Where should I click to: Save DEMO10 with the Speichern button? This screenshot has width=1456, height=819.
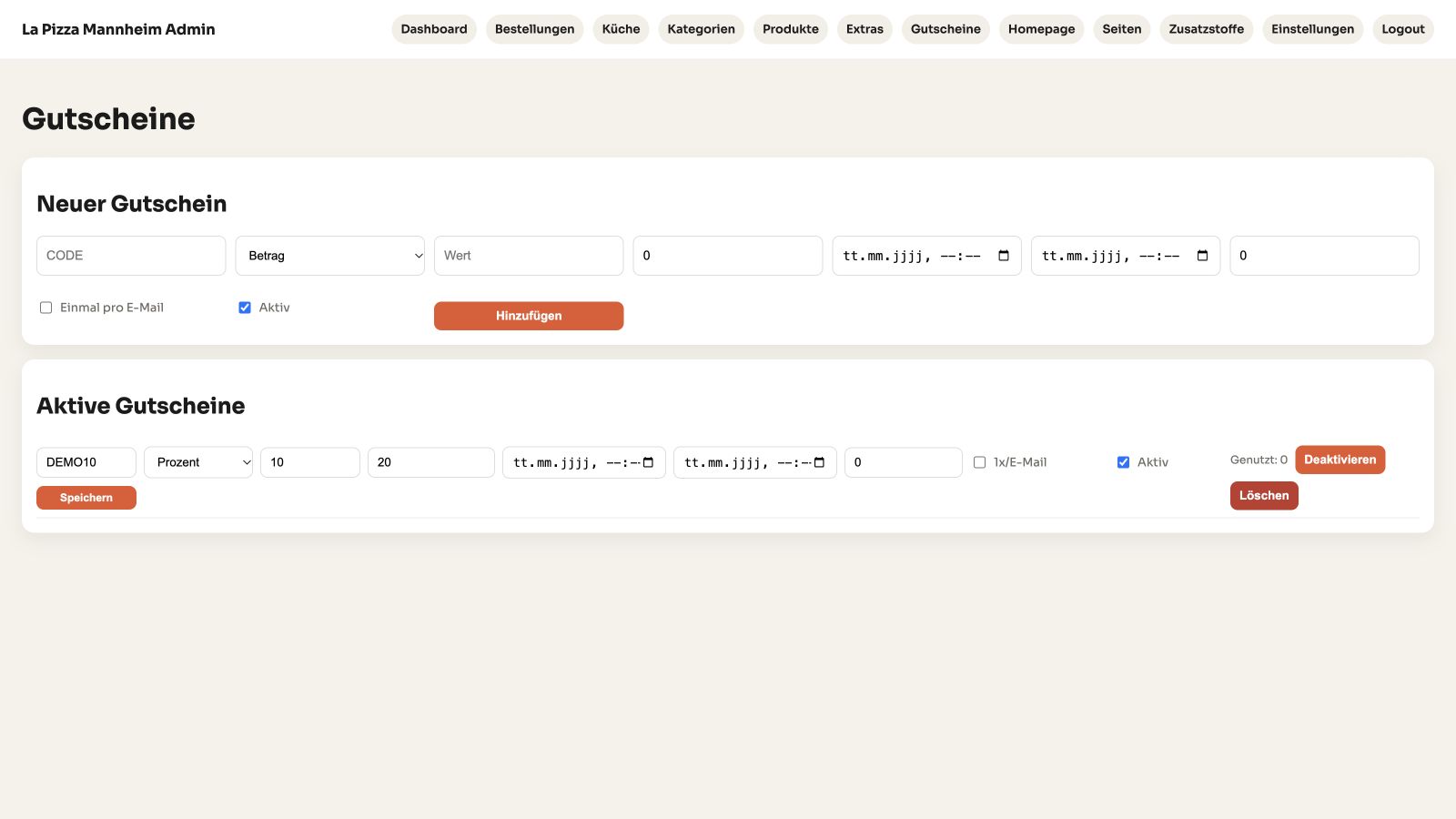(x=86, y=498)
